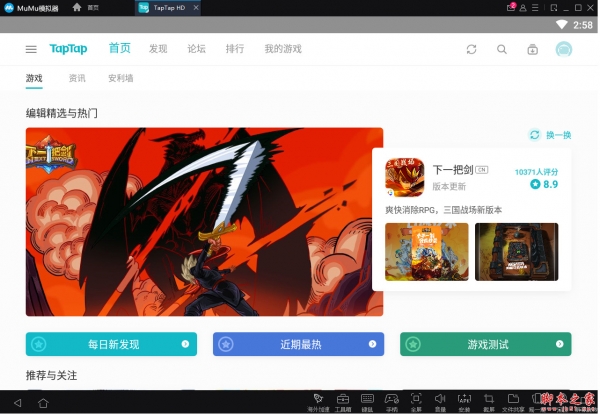Screen dimensions: 600x414
Task: Click the 版本更新 label
Action: (x=449, y=187)
